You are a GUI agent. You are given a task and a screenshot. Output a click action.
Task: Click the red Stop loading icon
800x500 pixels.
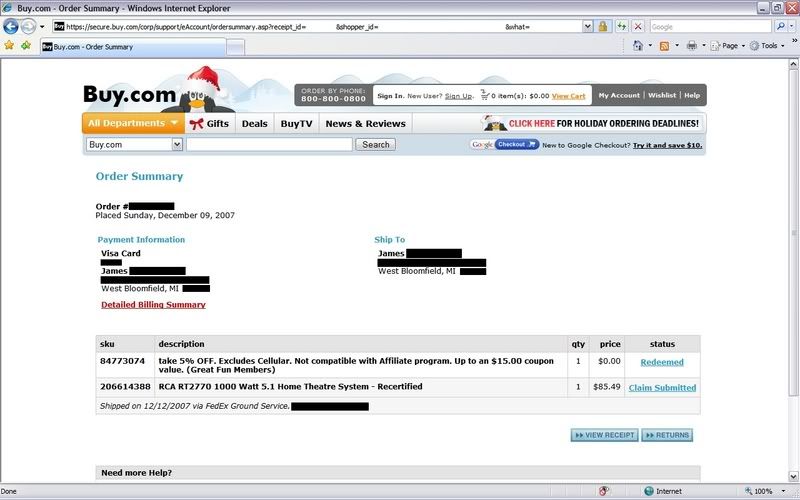click(638, 27)
